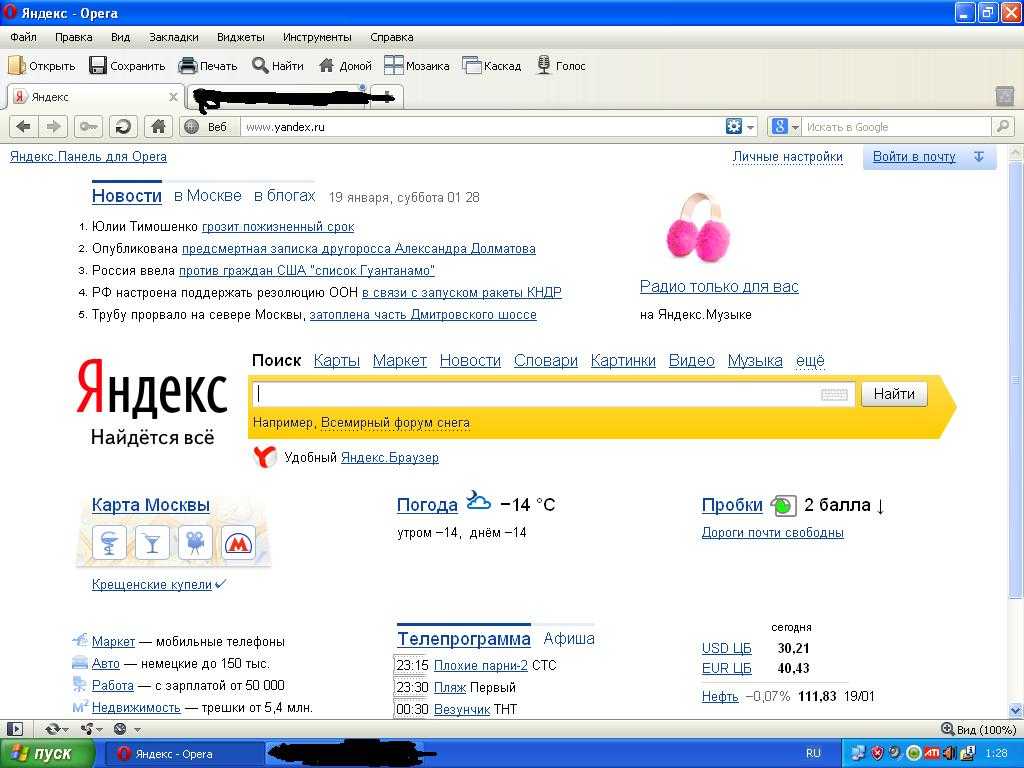Screen dimensions: 1024x768
Task: Switch to the Афиша tab
Action: coord(569,638)
